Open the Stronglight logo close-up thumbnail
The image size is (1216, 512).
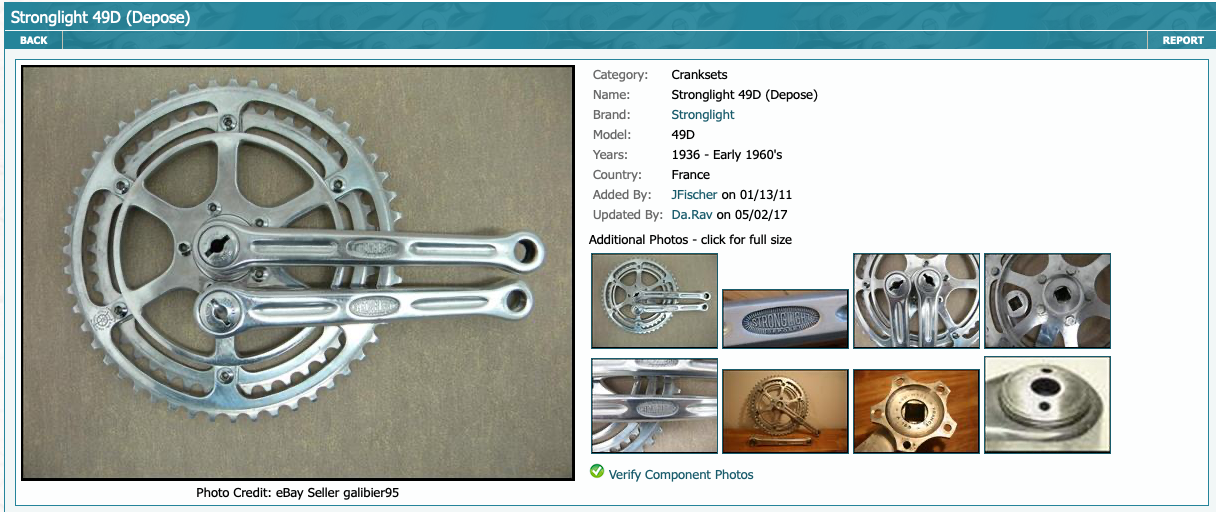(785, 319)
